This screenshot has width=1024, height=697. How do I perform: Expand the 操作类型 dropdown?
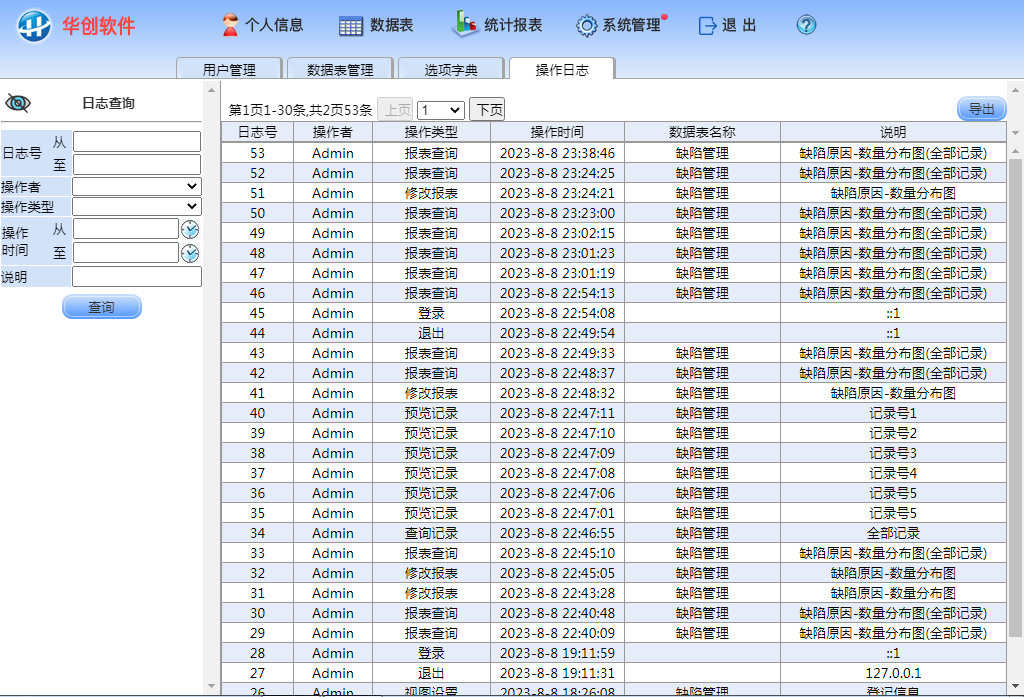(137, 206)
